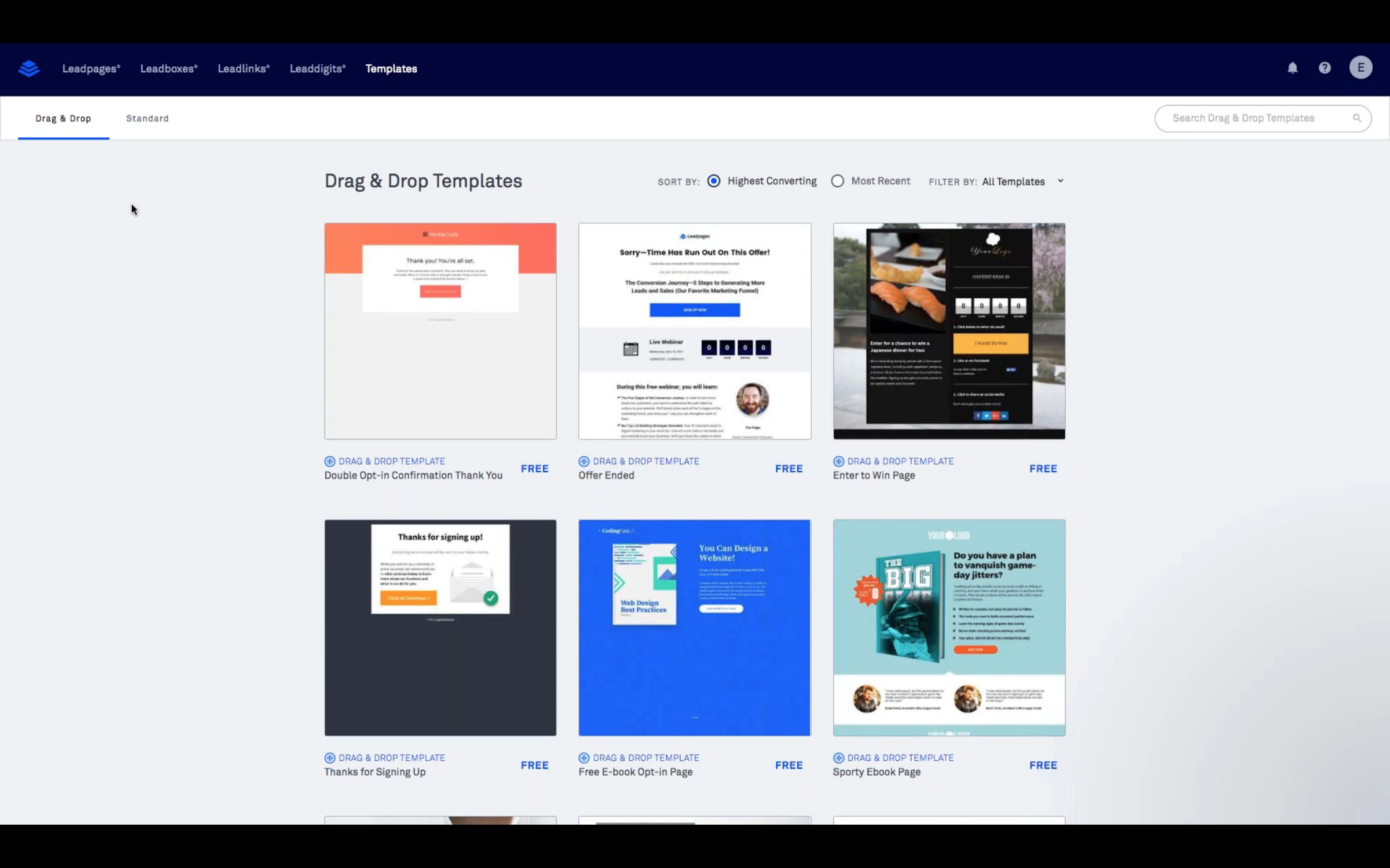
Task: Open the Leadlinks menu item
Action: (244, 68)
